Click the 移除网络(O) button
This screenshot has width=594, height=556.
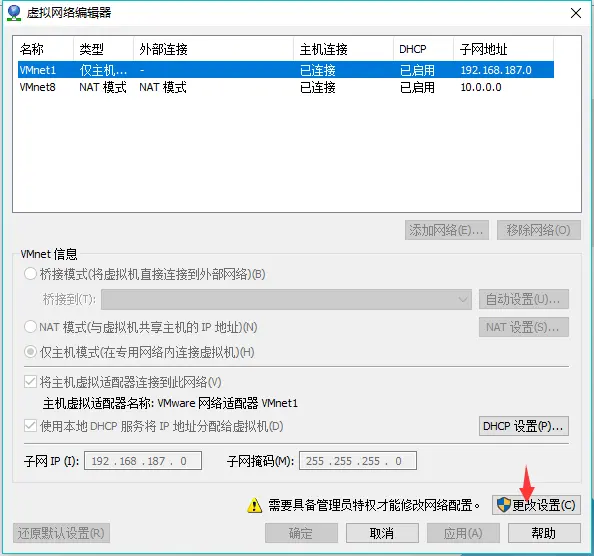[x=539, y=230]
